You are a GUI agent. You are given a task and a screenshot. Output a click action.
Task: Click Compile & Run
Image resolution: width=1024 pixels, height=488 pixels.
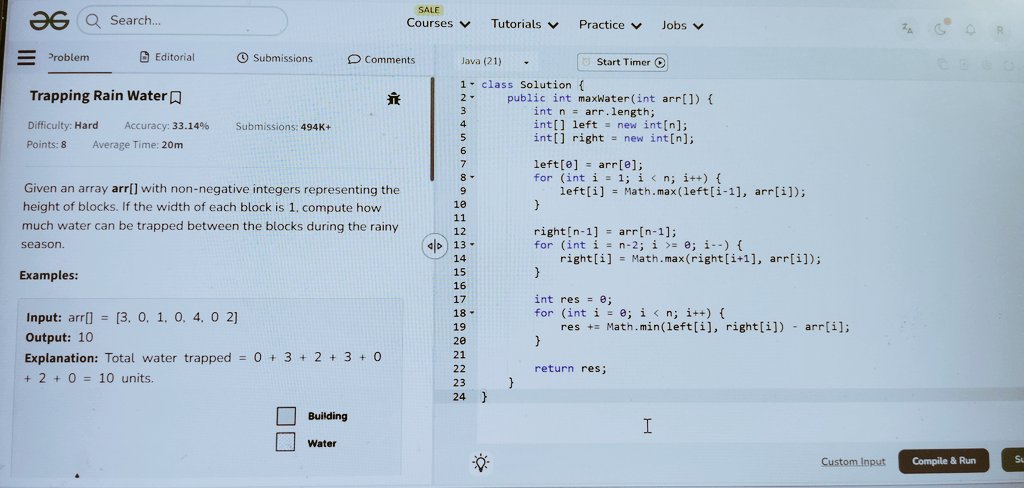click(944, 461)
